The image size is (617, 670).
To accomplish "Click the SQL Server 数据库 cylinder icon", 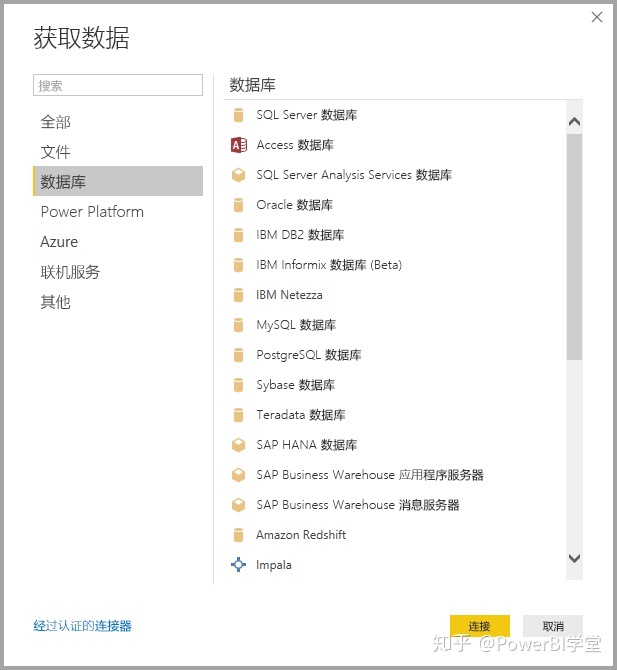I will click(238, 115).
